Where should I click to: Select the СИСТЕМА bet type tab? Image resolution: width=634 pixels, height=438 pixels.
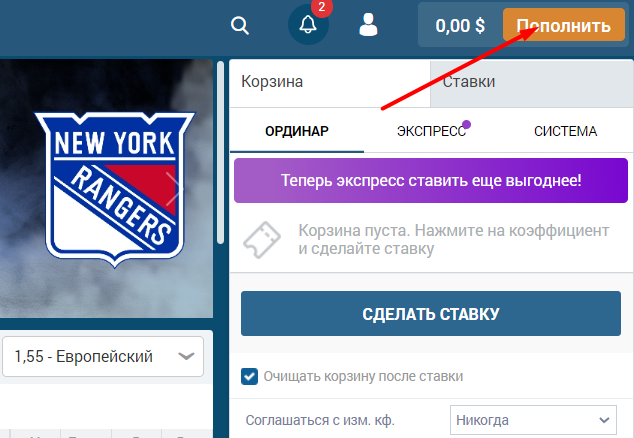pyautogui.click(x=565, y=131)
